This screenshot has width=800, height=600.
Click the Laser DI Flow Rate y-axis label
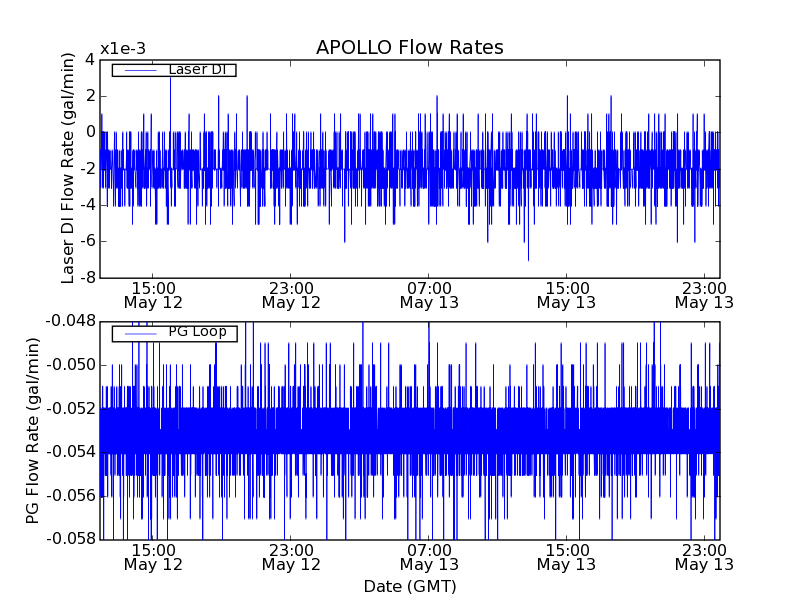69,168
